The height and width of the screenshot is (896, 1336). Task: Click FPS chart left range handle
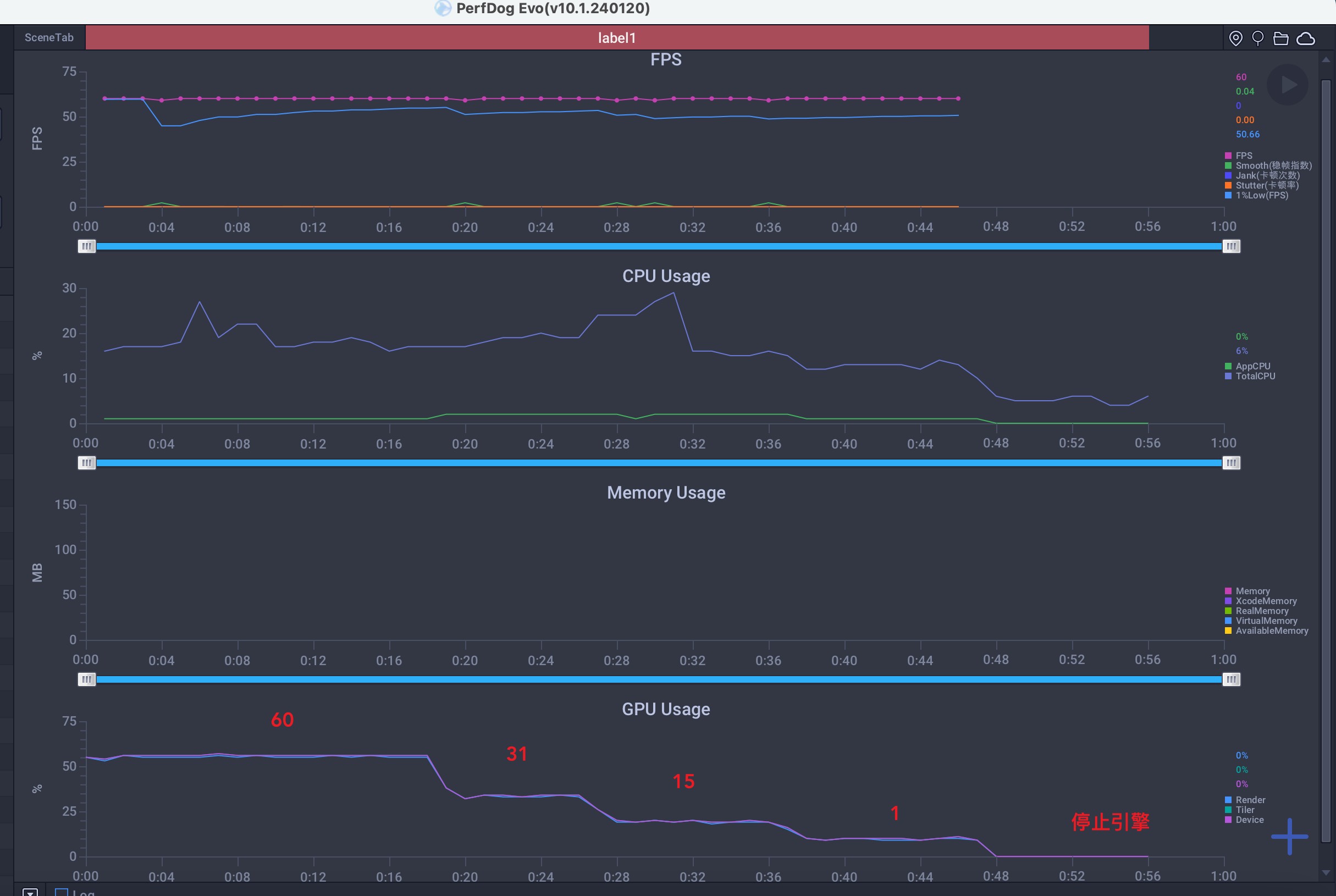pos(86,246)
